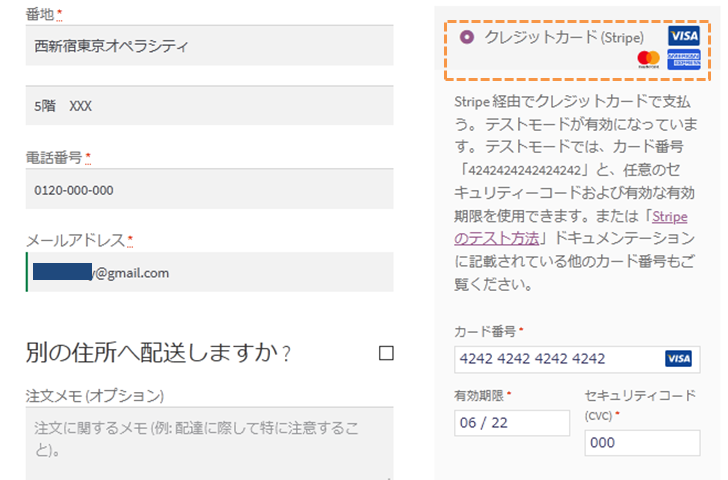Open the Stripe test methods link
Image resolution: width=728 pixels, height=480 pixels.
coord(571,227)
